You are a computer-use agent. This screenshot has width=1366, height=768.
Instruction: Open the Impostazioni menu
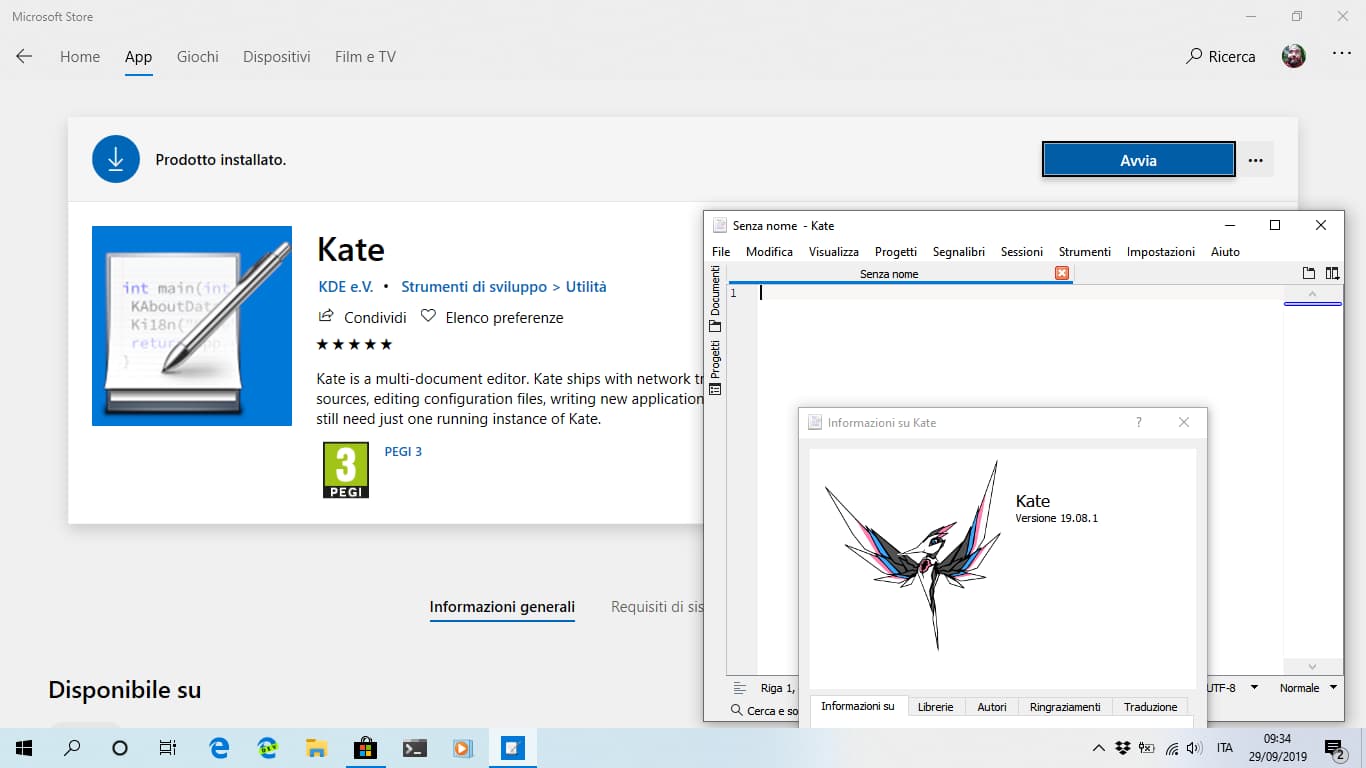coord(1161,252)
